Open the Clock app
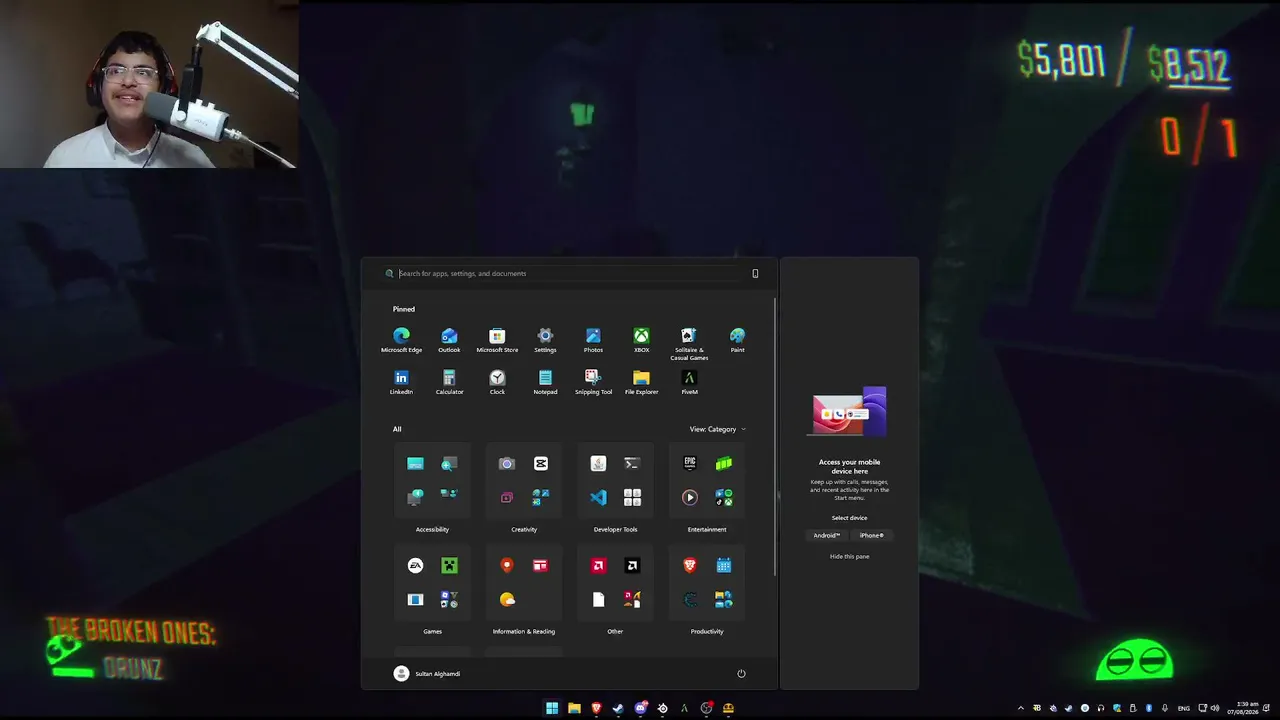Viewport: 1280px width, 720px height. pyautogui.click(x=497, y=382)
